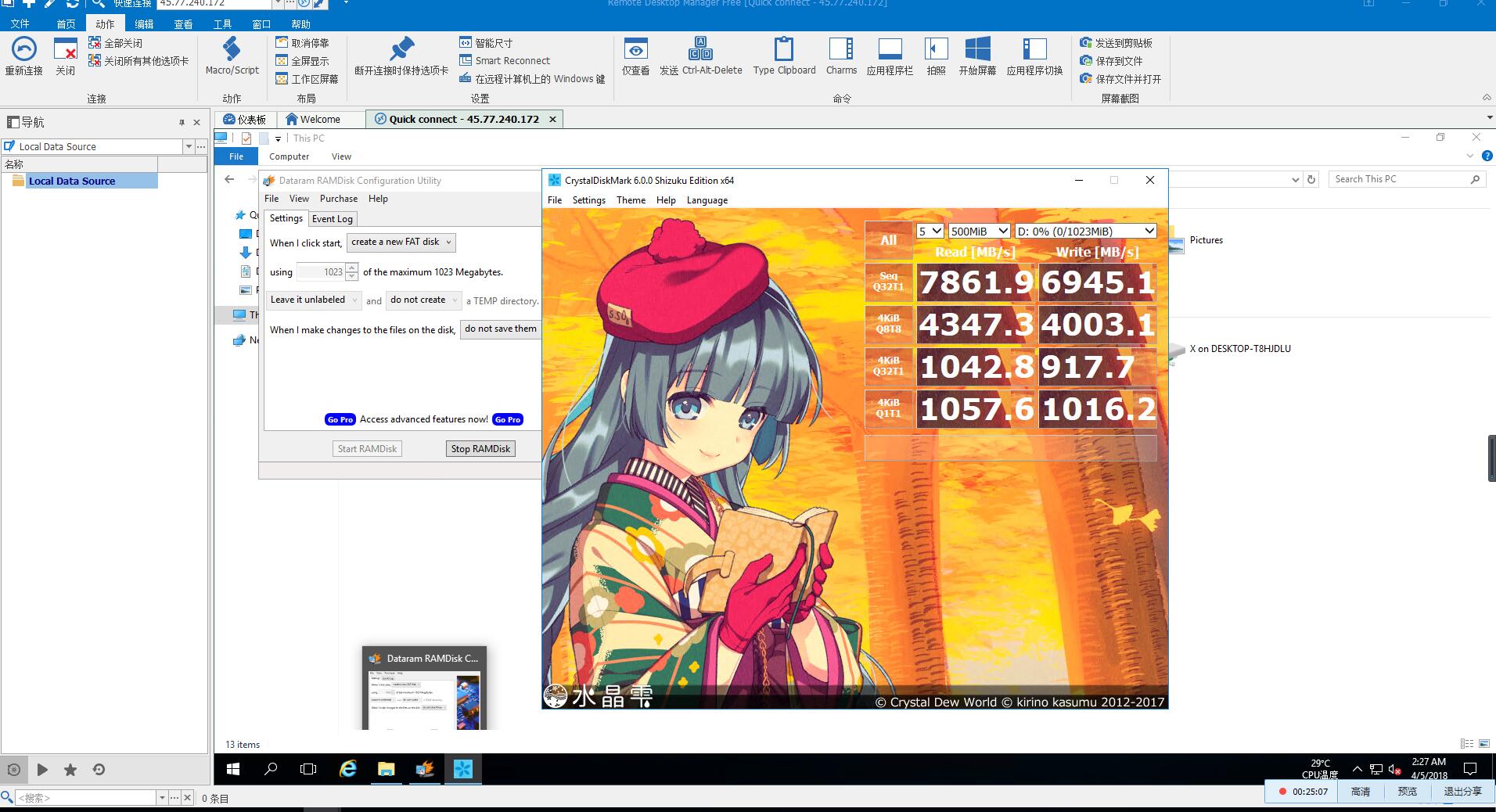1496x812 pixels.
Task: Run the Seq Q32T1 benchmark
Action: (888, 282)
